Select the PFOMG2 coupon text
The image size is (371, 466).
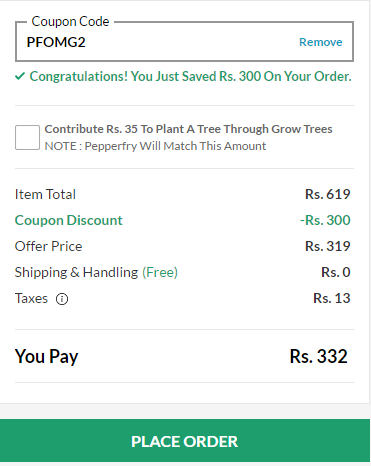coord(56,42)
